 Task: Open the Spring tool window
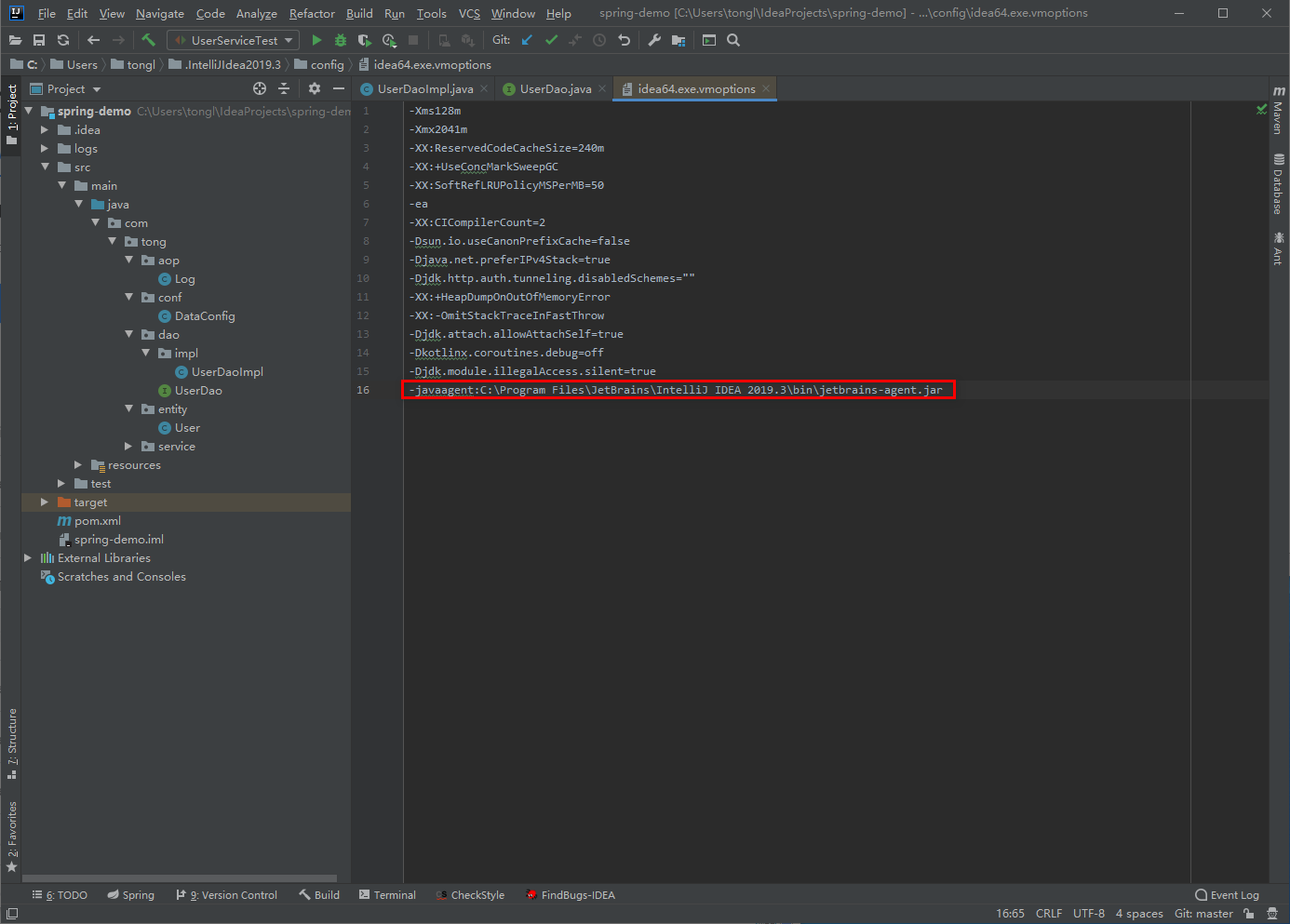point(130,895)
